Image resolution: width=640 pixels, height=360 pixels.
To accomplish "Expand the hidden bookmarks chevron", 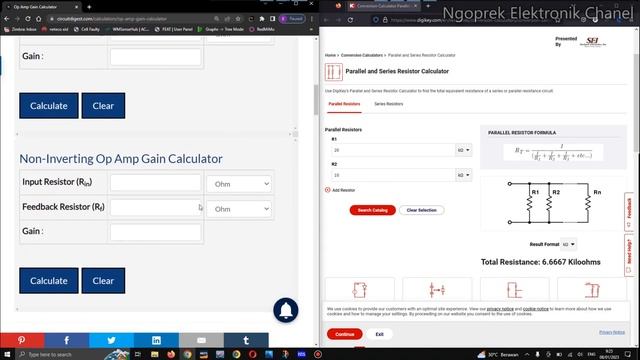I will click(311, 29).
